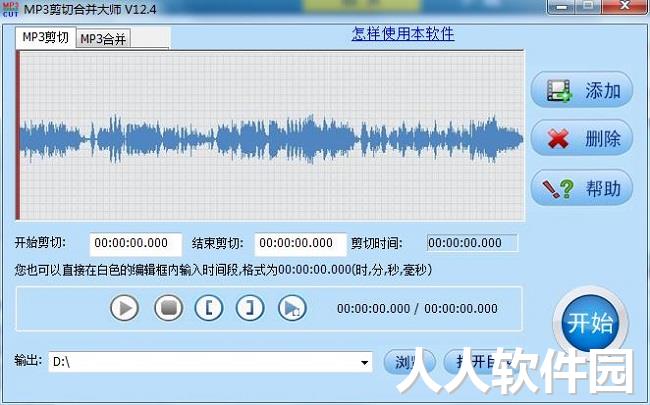Click the play button
Image resolution: width=650 pixels, height=405 pixels.
pos(124,308)
